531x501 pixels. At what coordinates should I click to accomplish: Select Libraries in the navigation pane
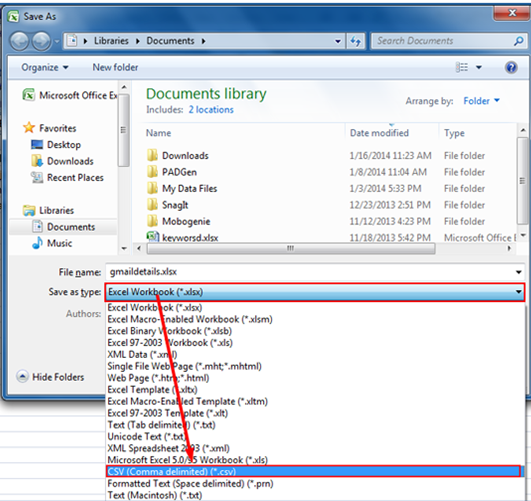48,210
